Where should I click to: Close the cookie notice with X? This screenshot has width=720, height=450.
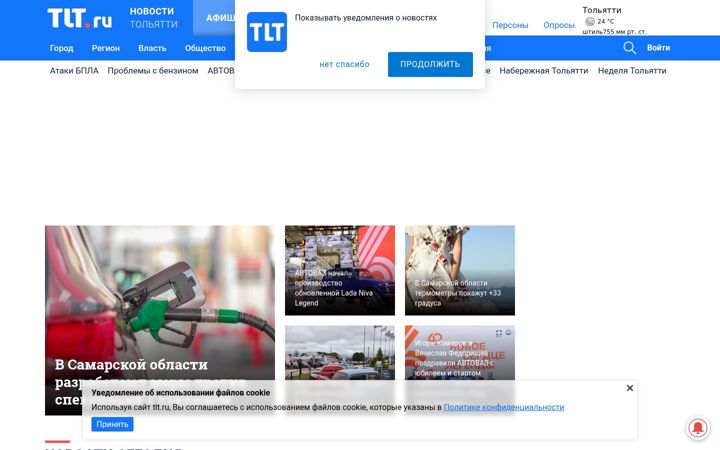coord(630,388)
